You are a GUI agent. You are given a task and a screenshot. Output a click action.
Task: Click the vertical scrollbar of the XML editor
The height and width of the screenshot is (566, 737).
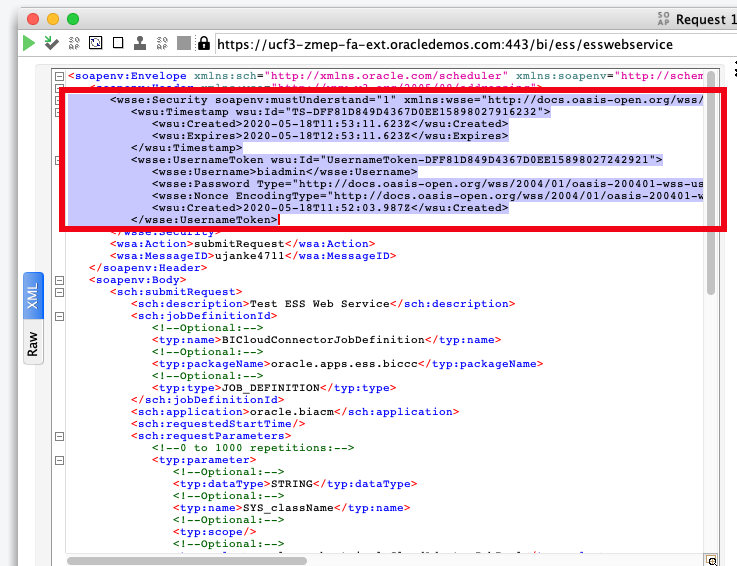coord(711,183)
